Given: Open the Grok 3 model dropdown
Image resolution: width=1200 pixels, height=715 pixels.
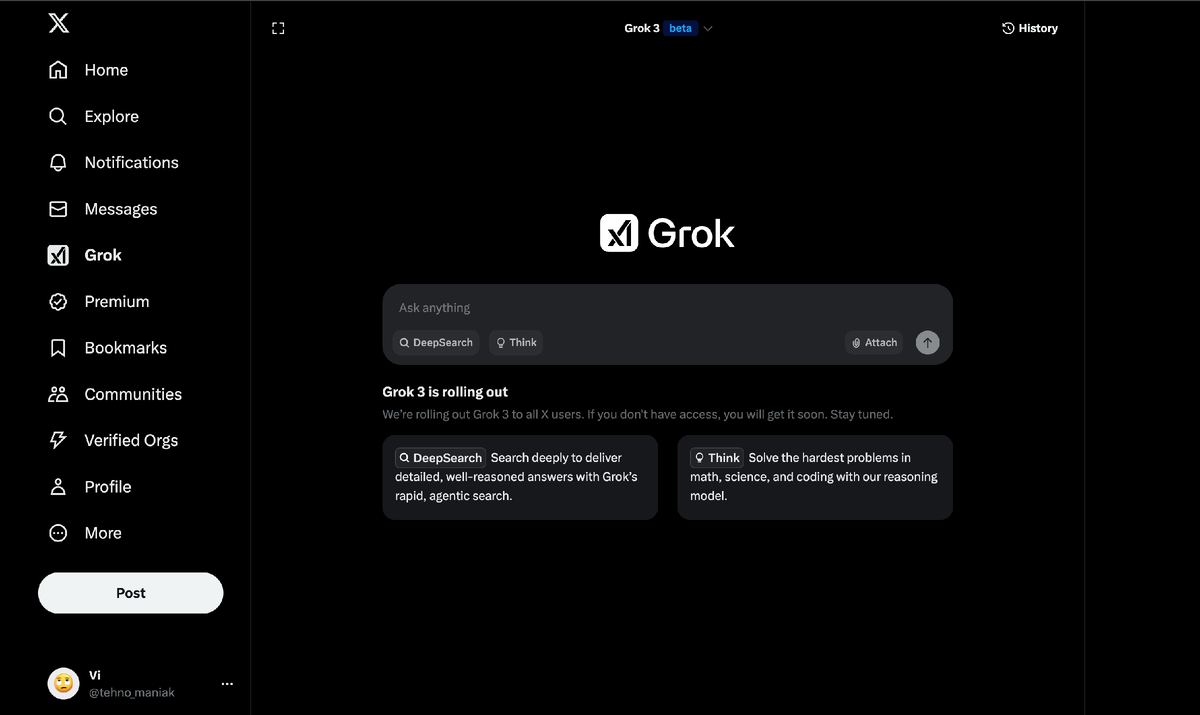Looking at the screenshot, I should pyautogui.click(x=668, y=28).
